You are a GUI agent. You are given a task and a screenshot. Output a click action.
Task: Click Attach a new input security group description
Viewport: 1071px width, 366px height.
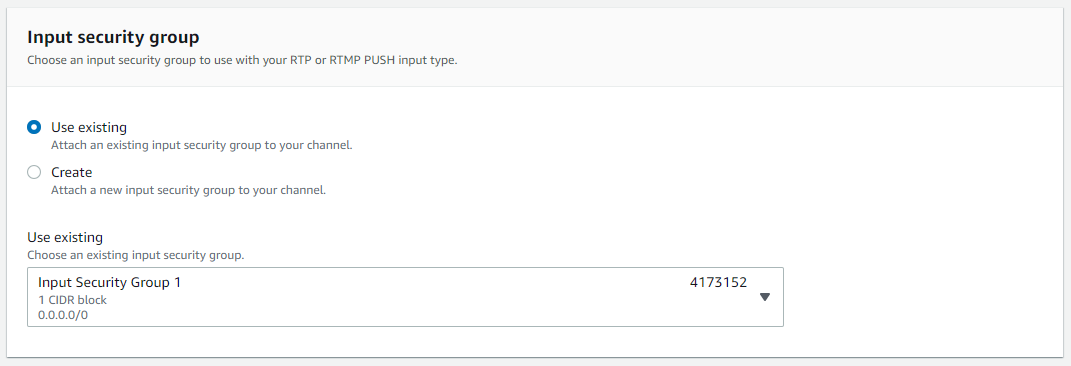189,190
